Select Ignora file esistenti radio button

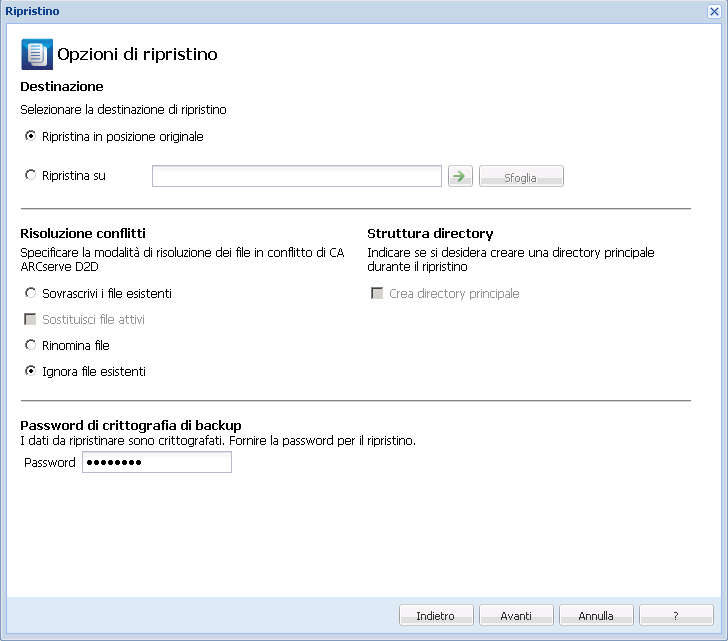coord(30,371)
